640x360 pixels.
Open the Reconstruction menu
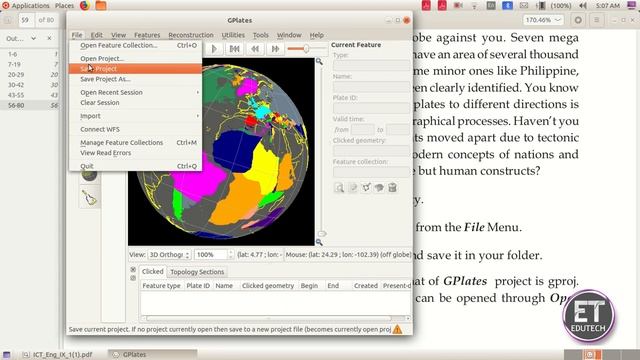coord(191,35)
